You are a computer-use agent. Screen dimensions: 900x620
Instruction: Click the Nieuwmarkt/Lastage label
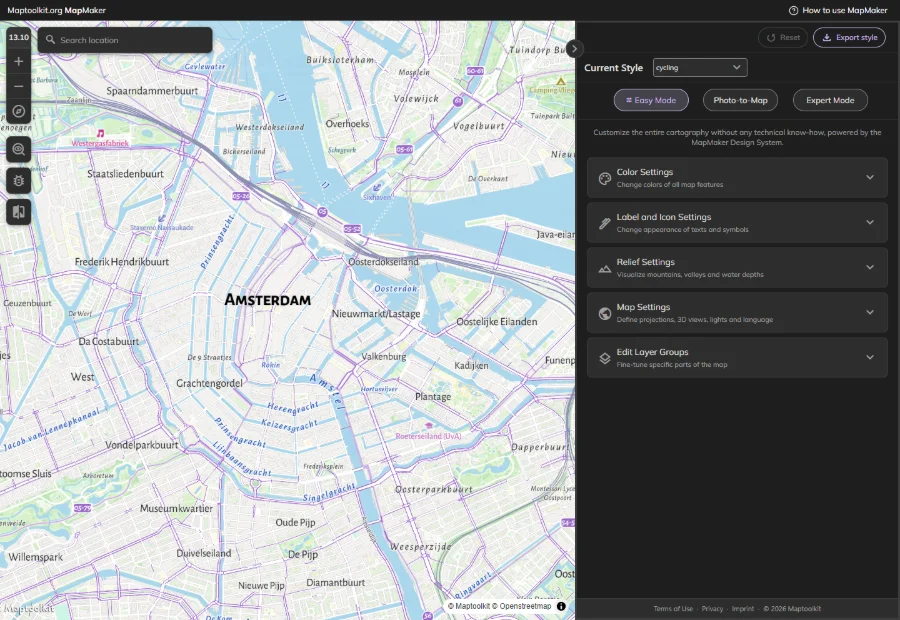click(376, 313)
